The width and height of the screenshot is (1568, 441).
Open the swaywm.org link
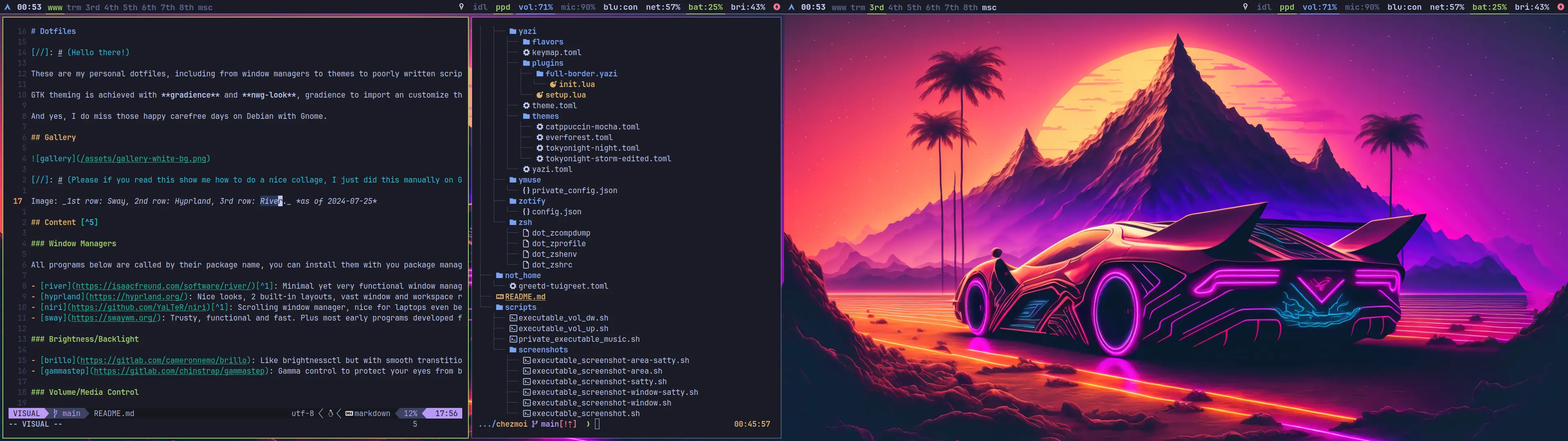click(x=114, y=318)
